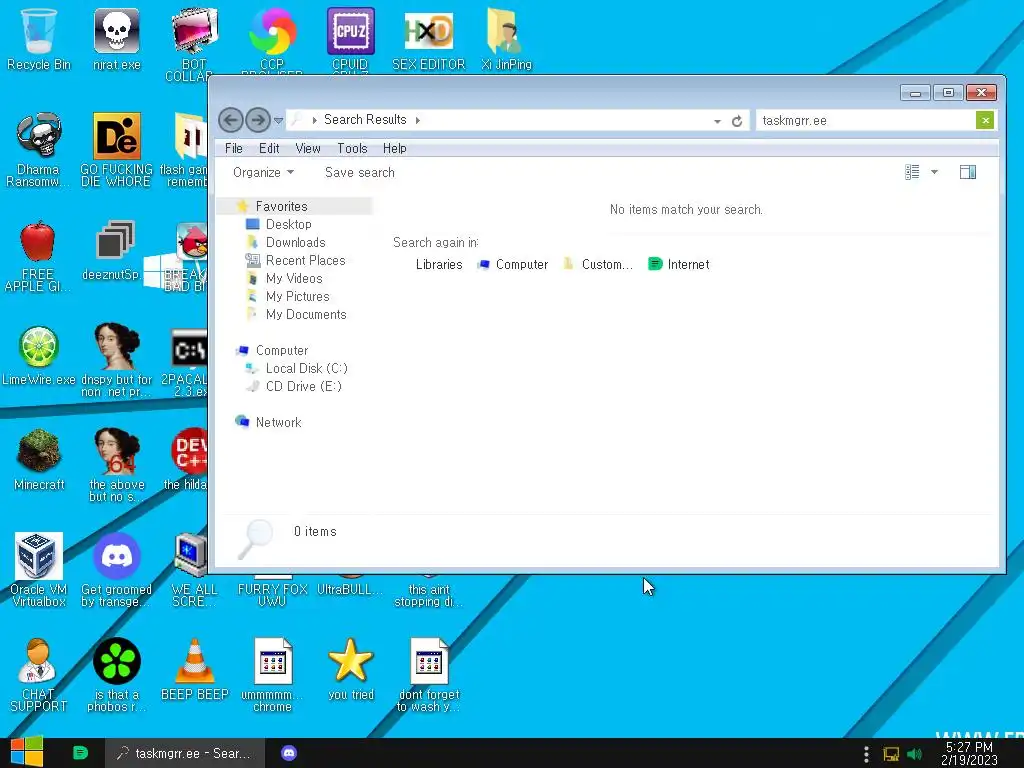Open the Tools menu
Image resolution: width=1024 pixels, height=768 pixels.
point(352,148)
